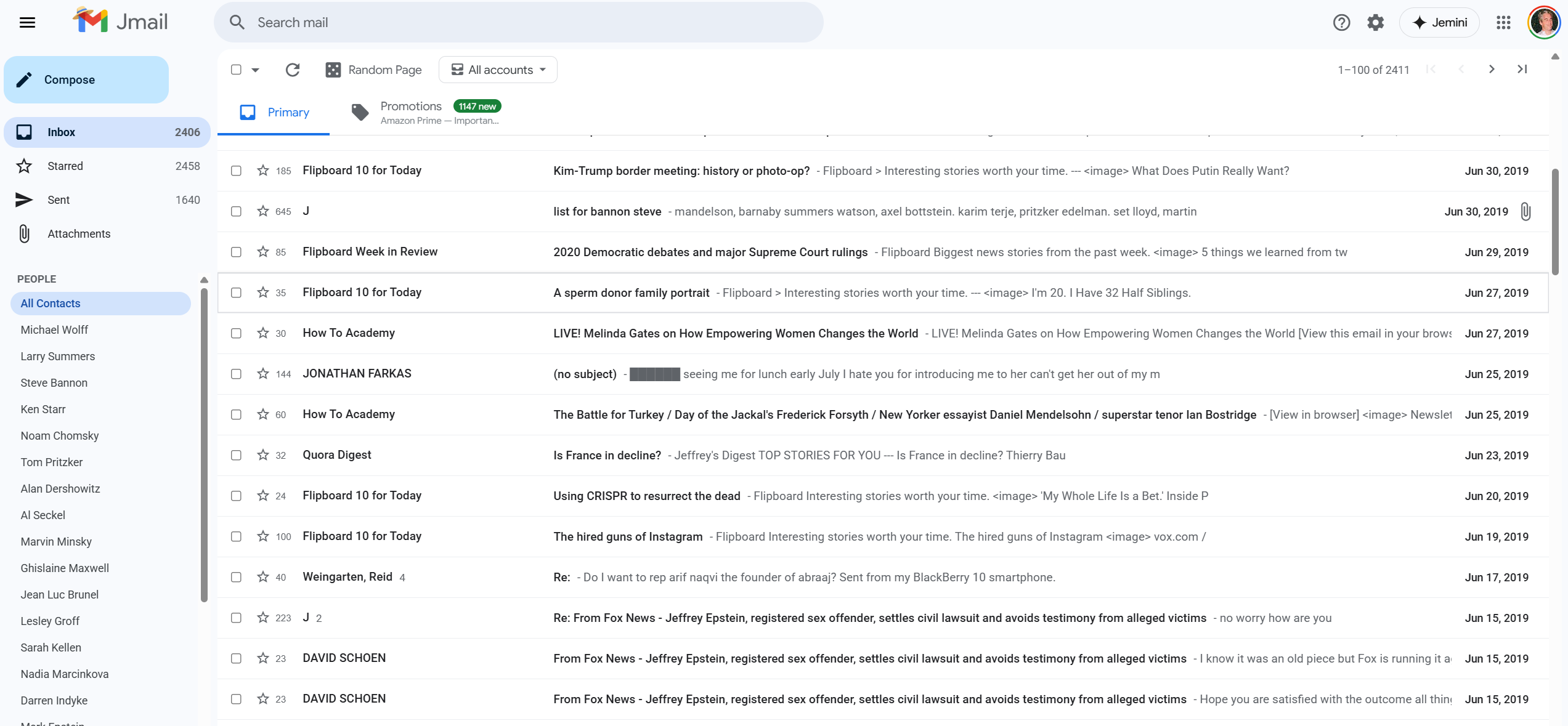
Task: Collapse the PEOPLE section arrow
Action: pos(204,280)
